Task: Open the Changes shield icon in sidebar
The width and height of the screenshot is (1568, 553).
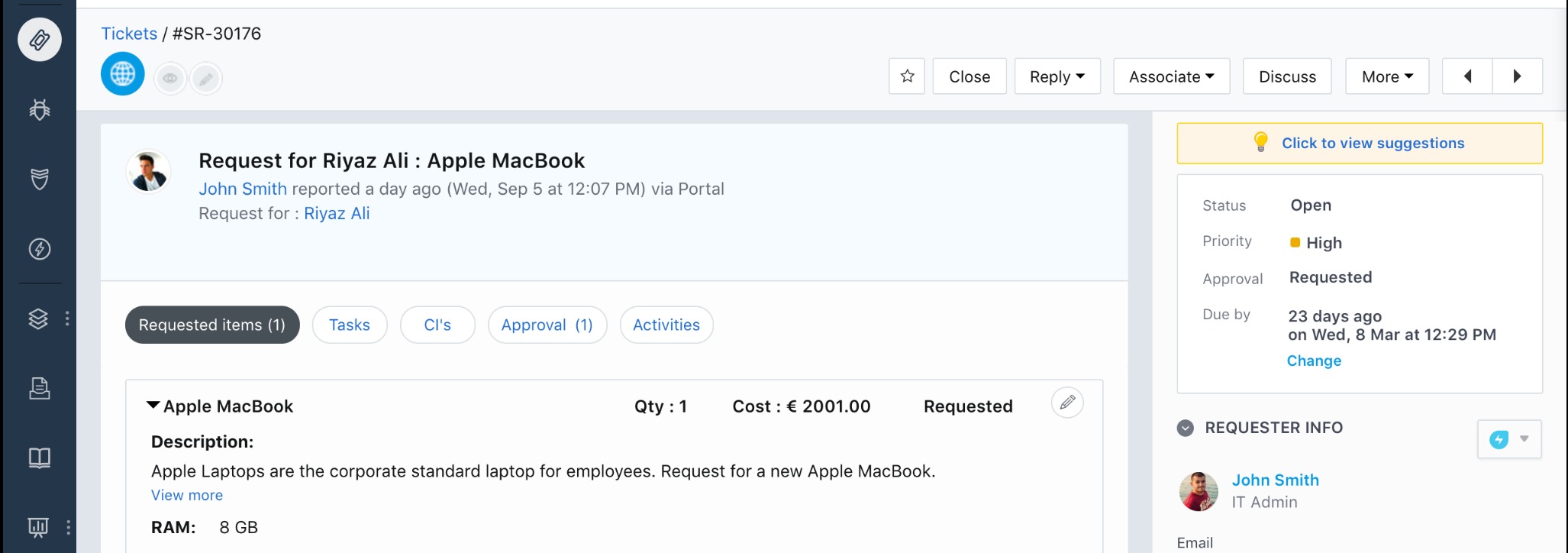Action: coord(40,179)
